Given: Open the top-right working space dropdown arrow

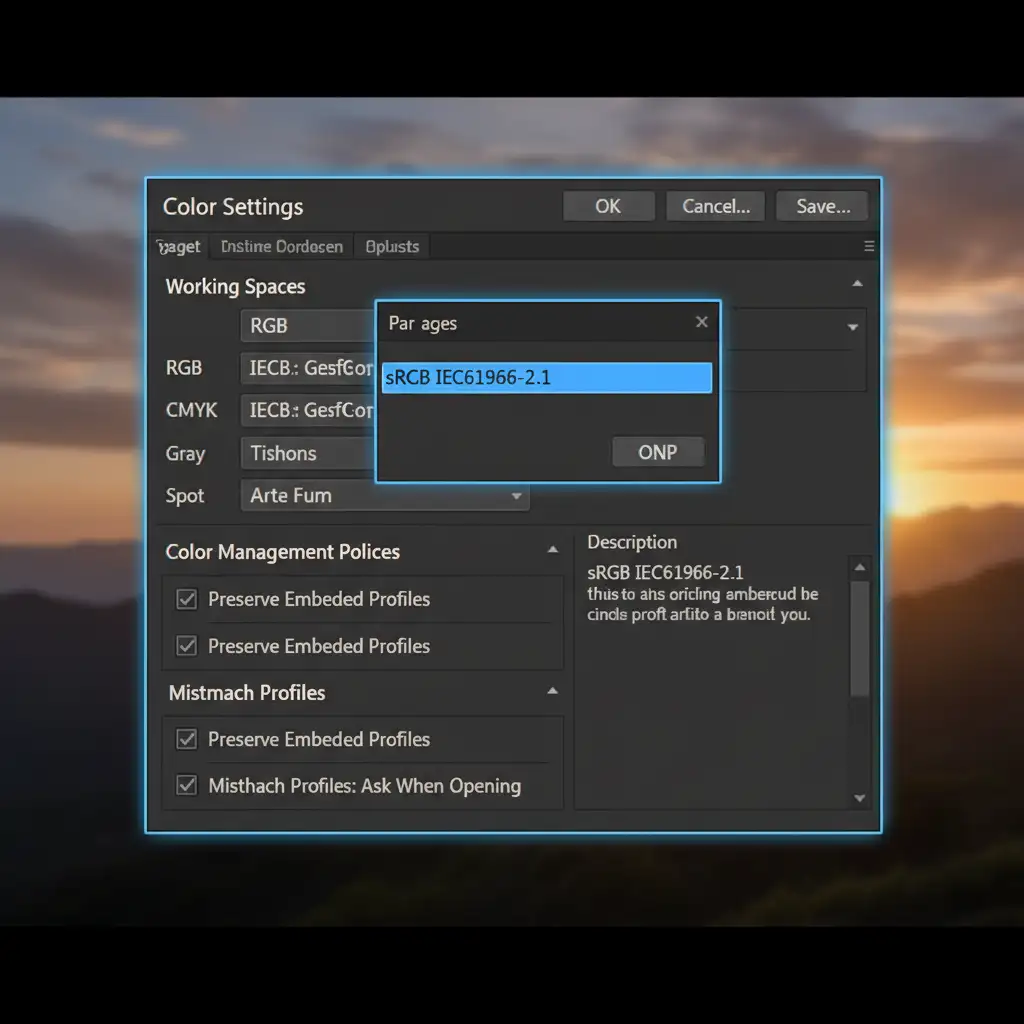Looking at the screenshot, I should 852,327.
